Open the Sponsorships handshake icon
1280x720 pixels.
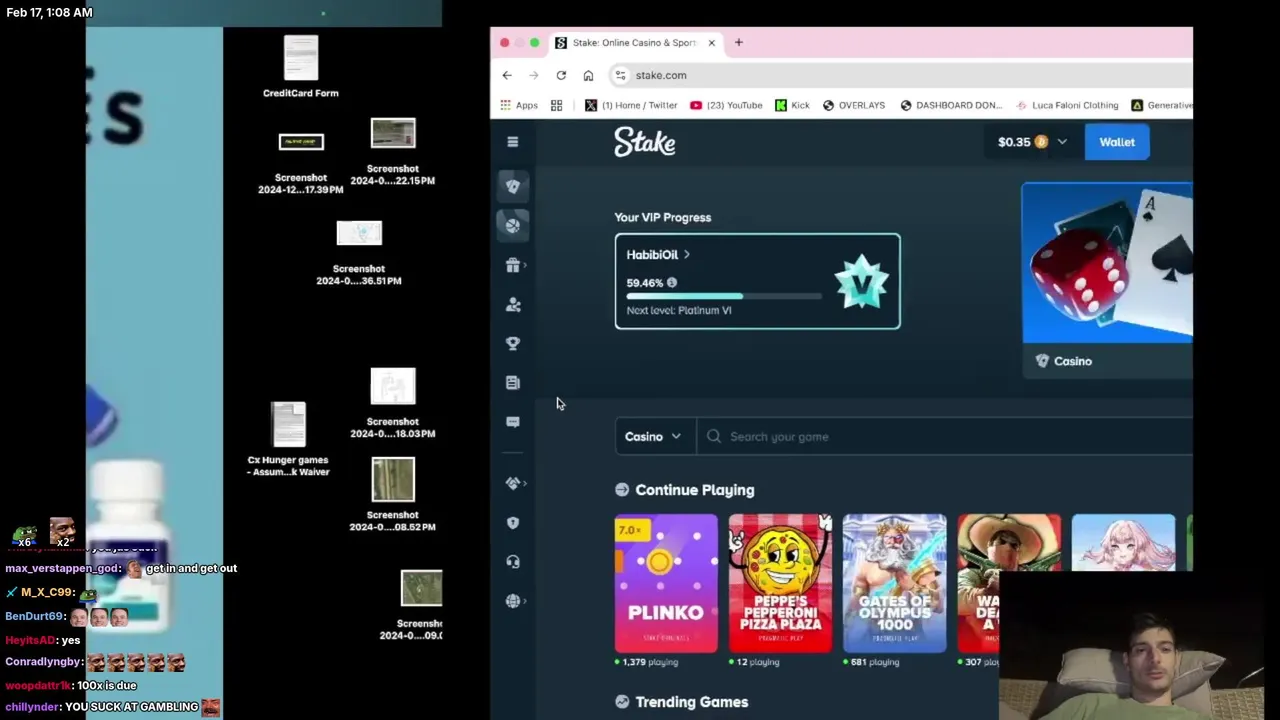click(x=513, y=483)
